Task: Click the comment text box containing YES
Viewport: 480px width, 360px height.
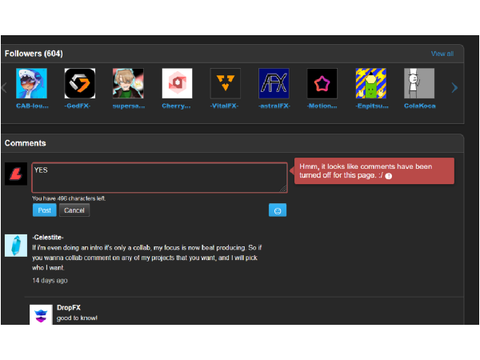Action: click(x=159, y=178)
